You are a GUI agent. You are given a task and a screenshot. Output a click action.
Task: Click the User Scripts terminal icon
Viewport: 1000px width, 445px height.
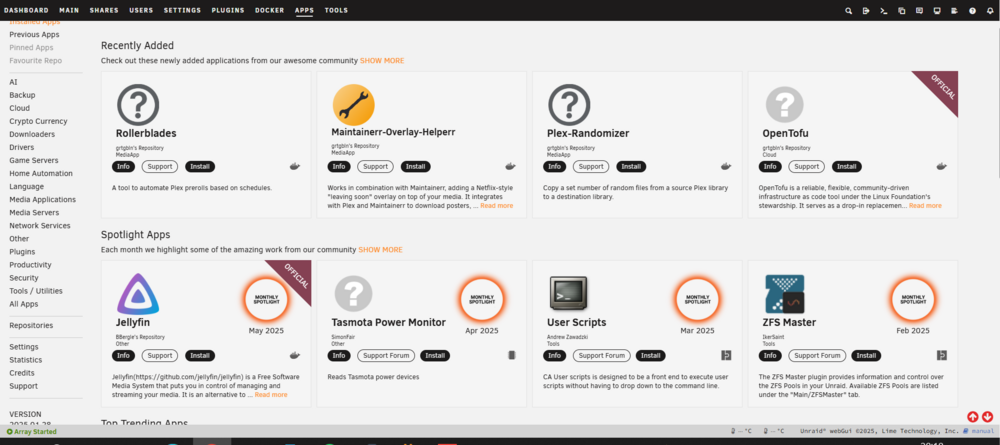point(568,293)
